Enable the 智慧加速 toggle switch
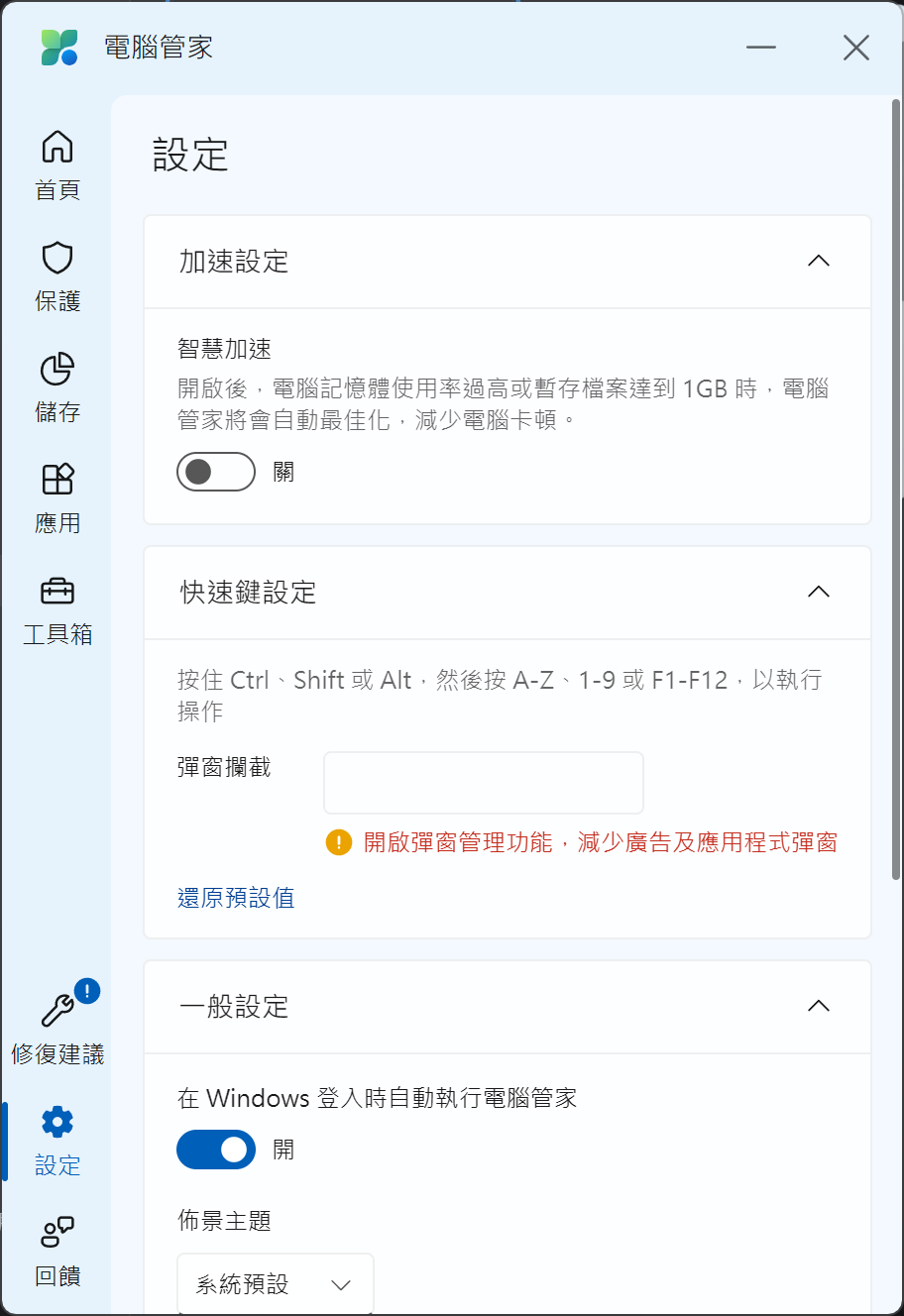904x1316 pixels. (216, 472)
